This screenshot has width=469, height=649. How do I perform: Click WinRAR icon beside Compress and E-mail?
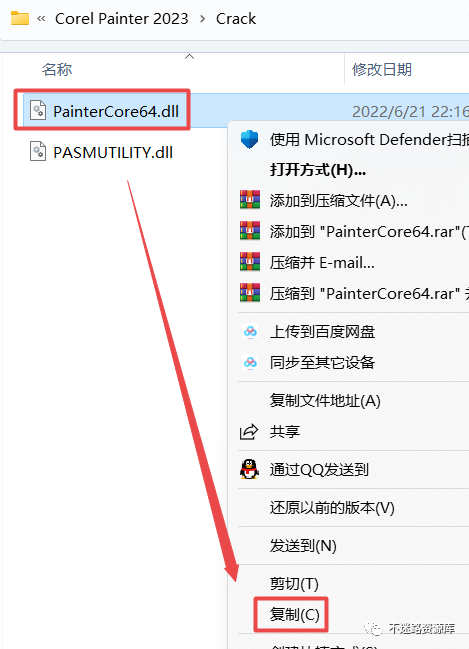tap(250, 262)
